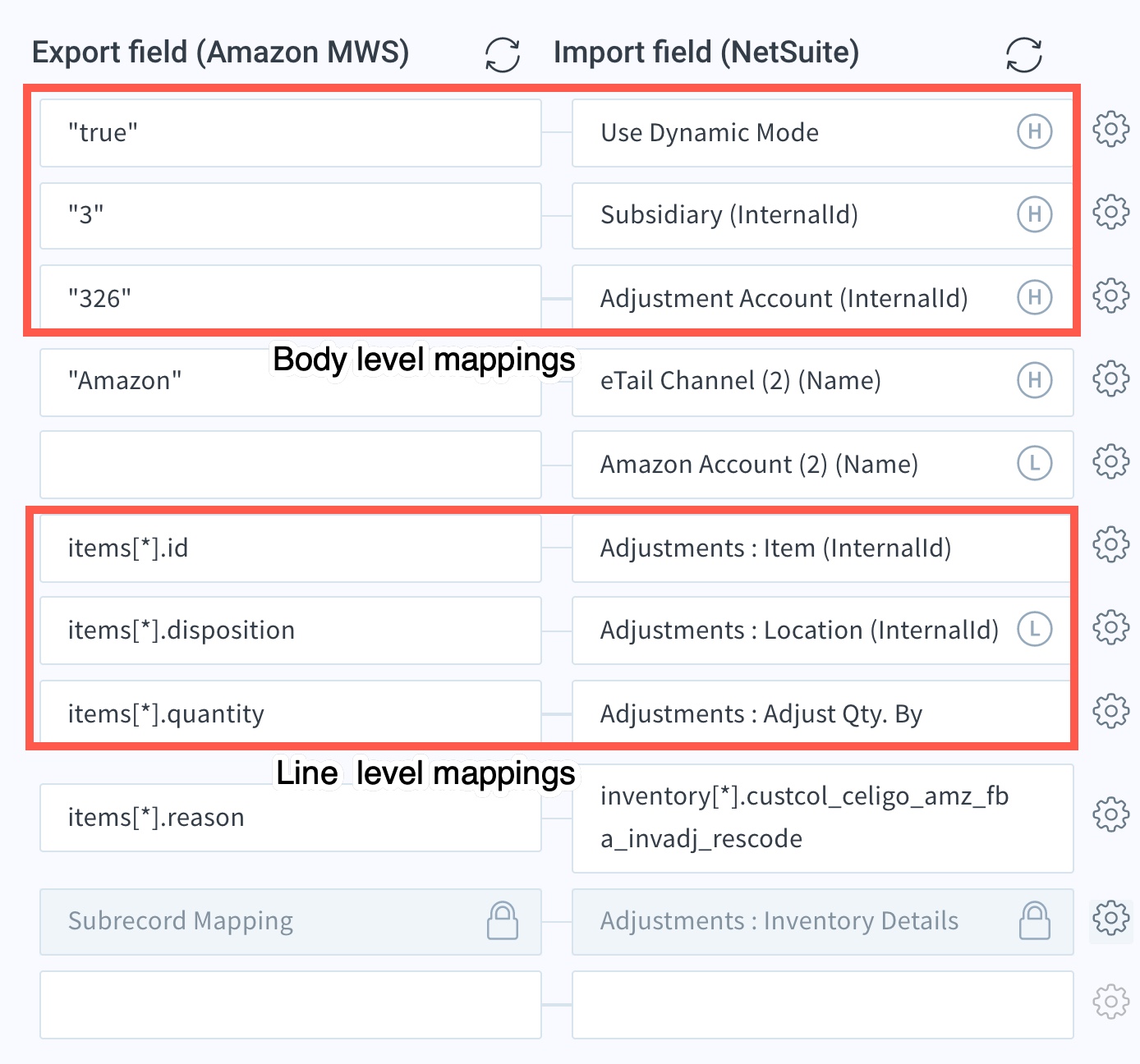The image size is (1140, 1064).
Task: Click the "true" export field input
Action: click(290, 133)
